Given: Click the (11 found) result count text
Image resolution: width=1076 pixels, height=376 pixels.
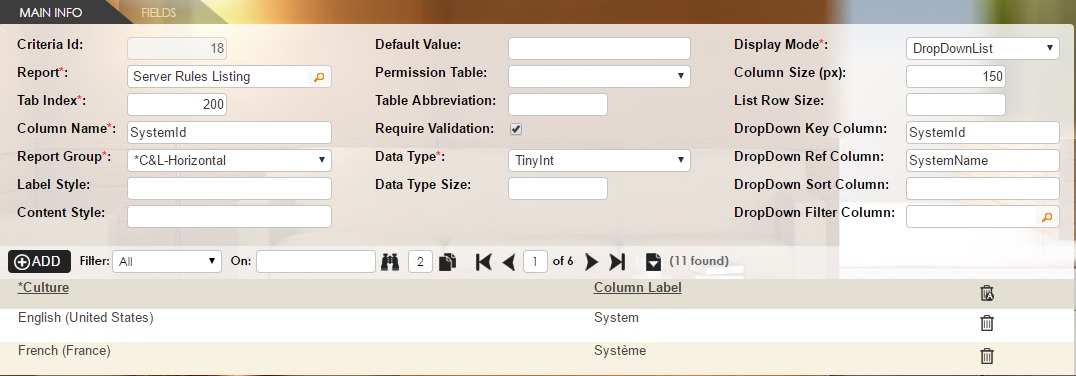Looking at the screenshot, I should 699,261.
